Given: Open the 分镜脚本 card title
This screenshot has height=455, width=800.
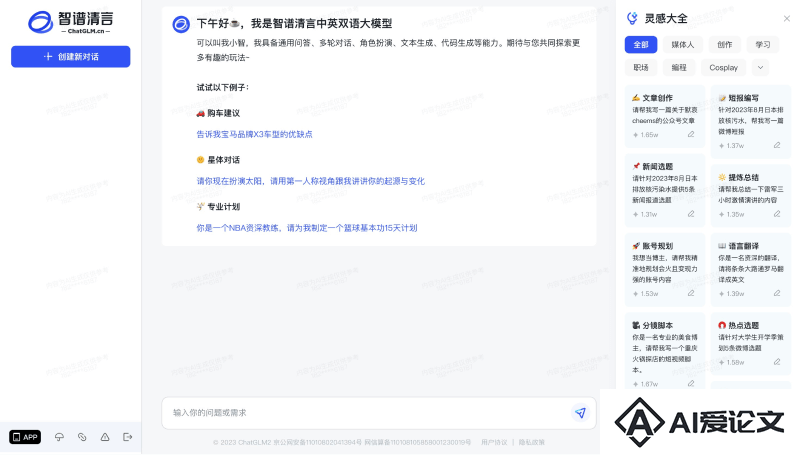Looking at the screenshot, I should click(657, 325).
